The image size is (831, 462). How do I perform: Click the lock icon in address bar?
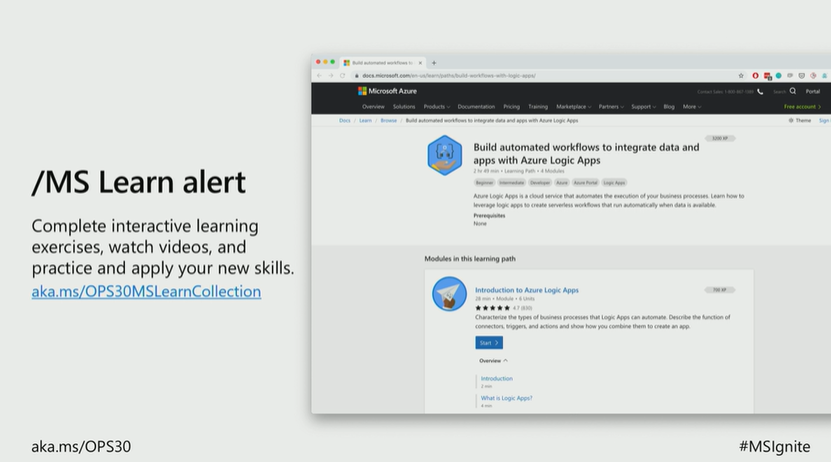pos(357,76)
